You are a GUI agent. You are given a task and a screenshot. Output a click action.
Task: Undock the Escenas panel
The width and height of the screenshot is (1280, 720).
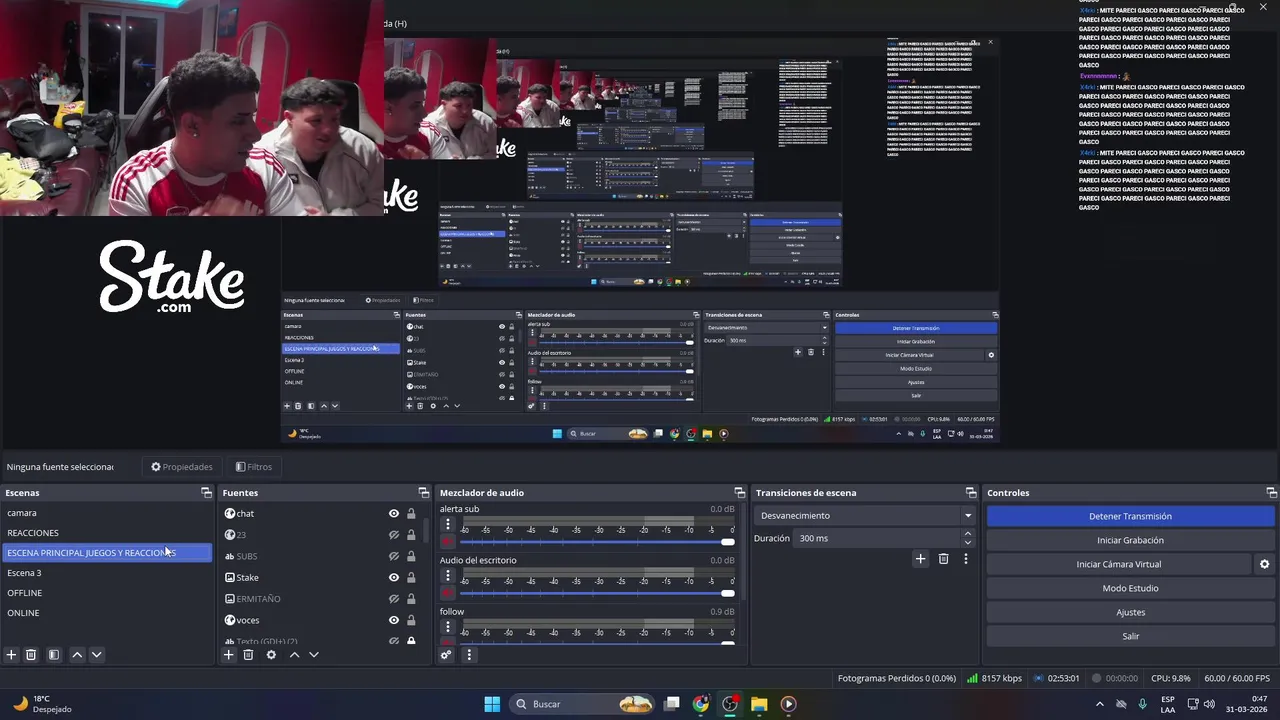pyautogui.click(x=206, y=493)
